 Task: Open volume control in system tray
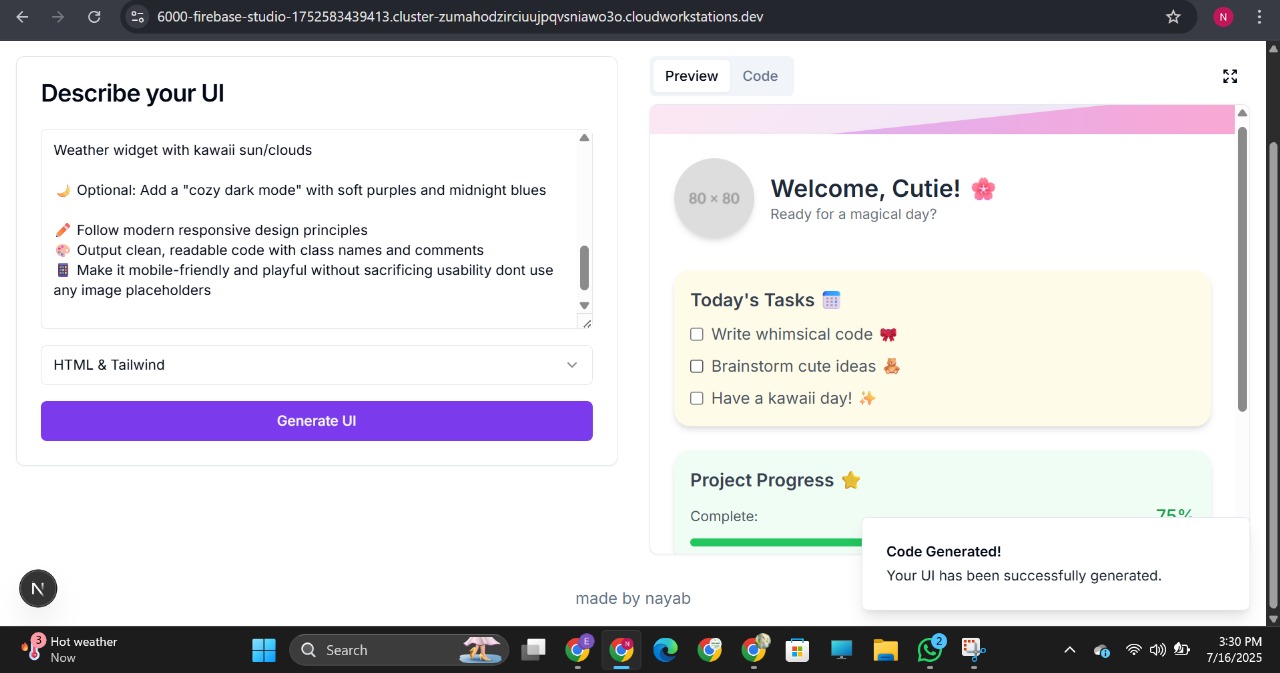point(1158,650)
